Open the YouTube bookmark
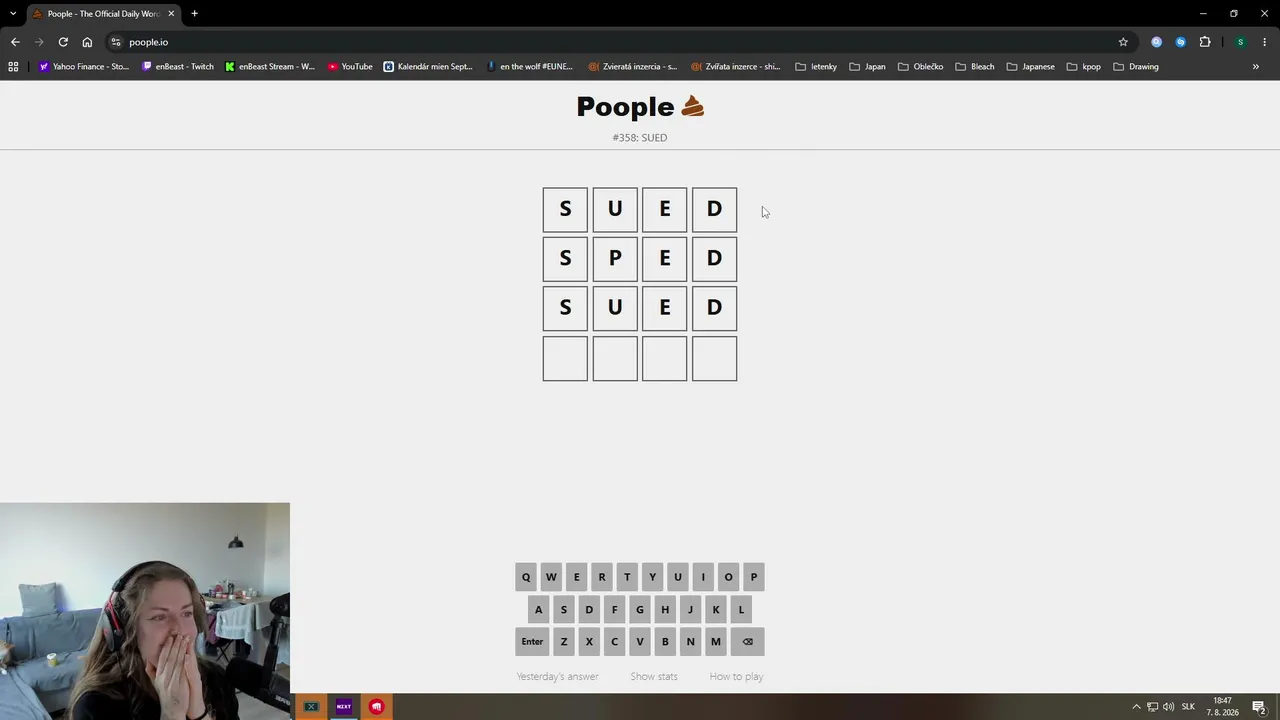 [350, 67]
